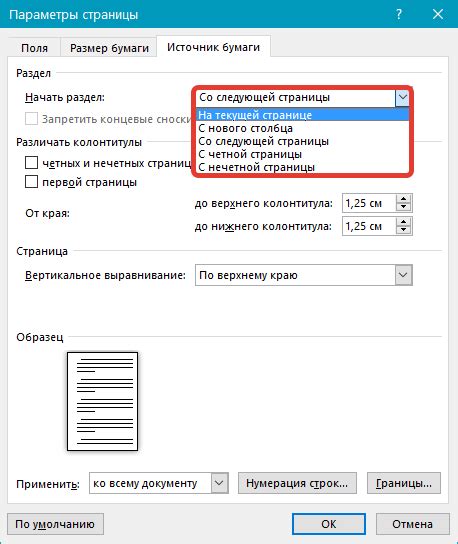The image size is (458, 544).
Task: Click the Начать раздел selected value field
Action: tap(296, 97)
